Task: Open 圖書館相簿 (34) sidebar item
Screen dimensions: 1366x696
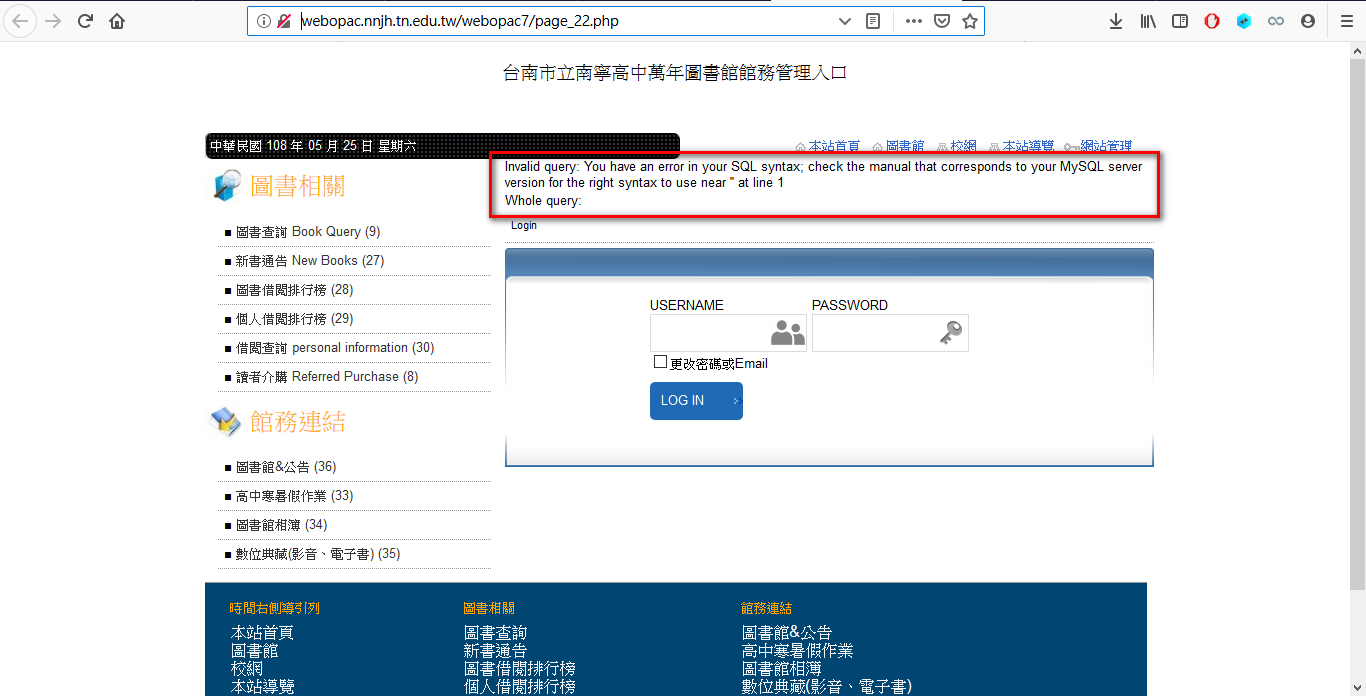Action: point(281,525)
